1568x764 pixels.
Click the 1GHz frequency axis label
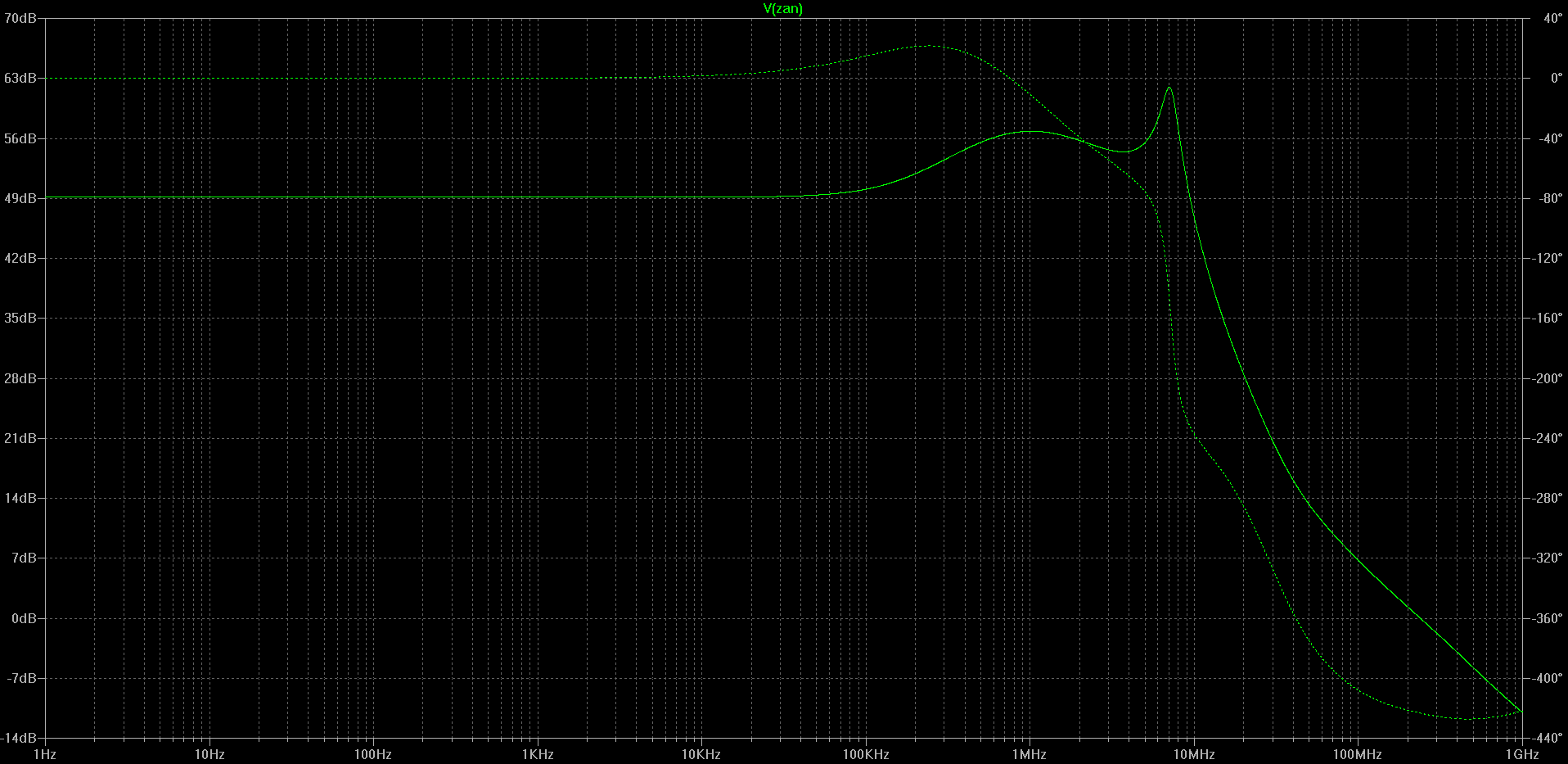1522,754
